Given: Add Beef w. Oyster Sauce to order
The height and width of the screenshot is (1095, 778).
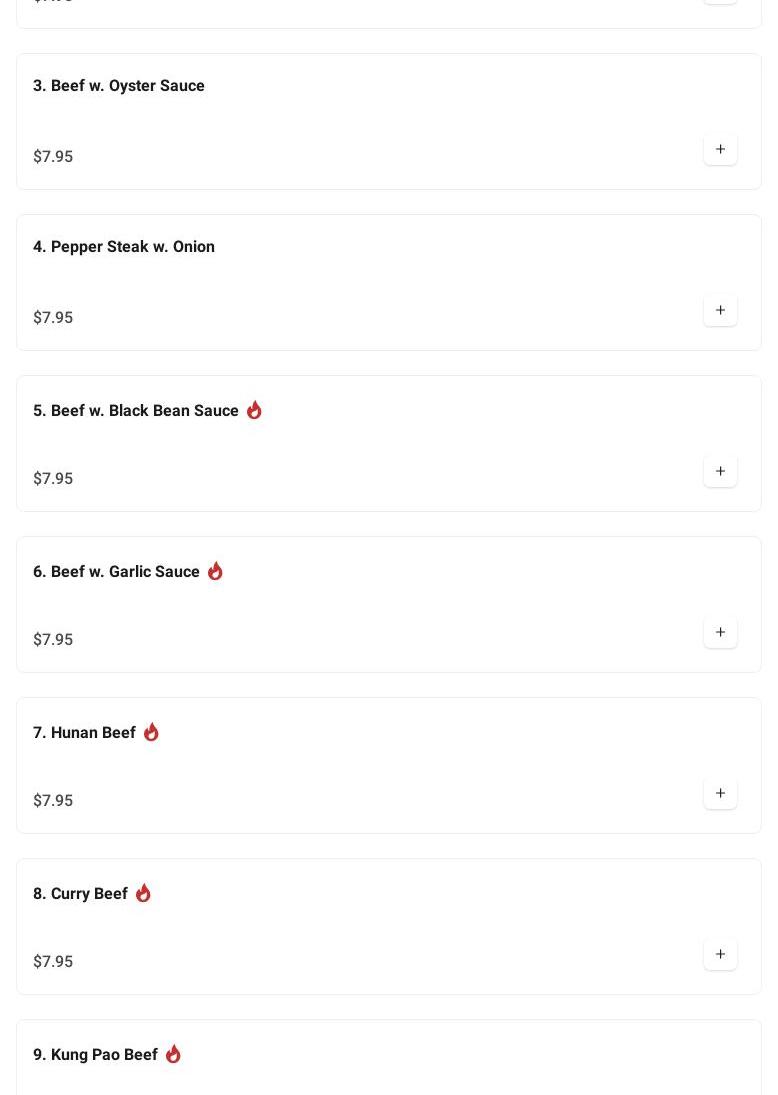Looking at the screenshot, I should pos(720,149).
